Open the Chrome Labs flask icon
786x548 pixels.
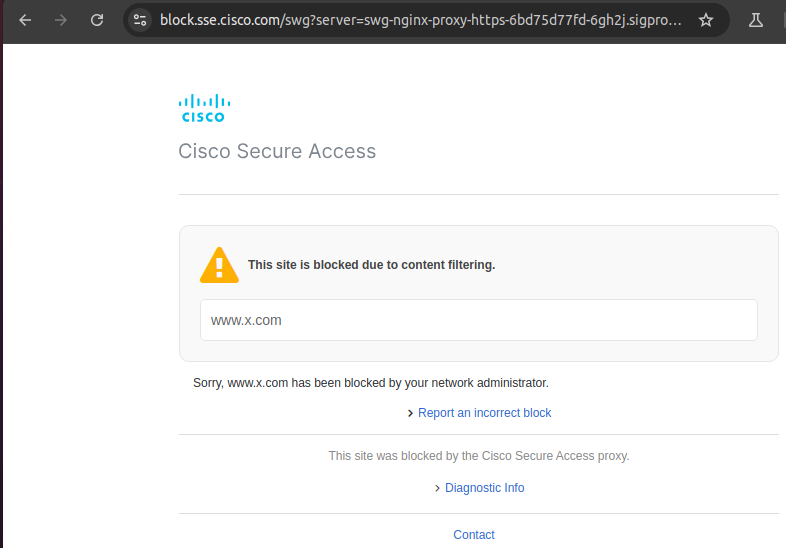point(756,20)
